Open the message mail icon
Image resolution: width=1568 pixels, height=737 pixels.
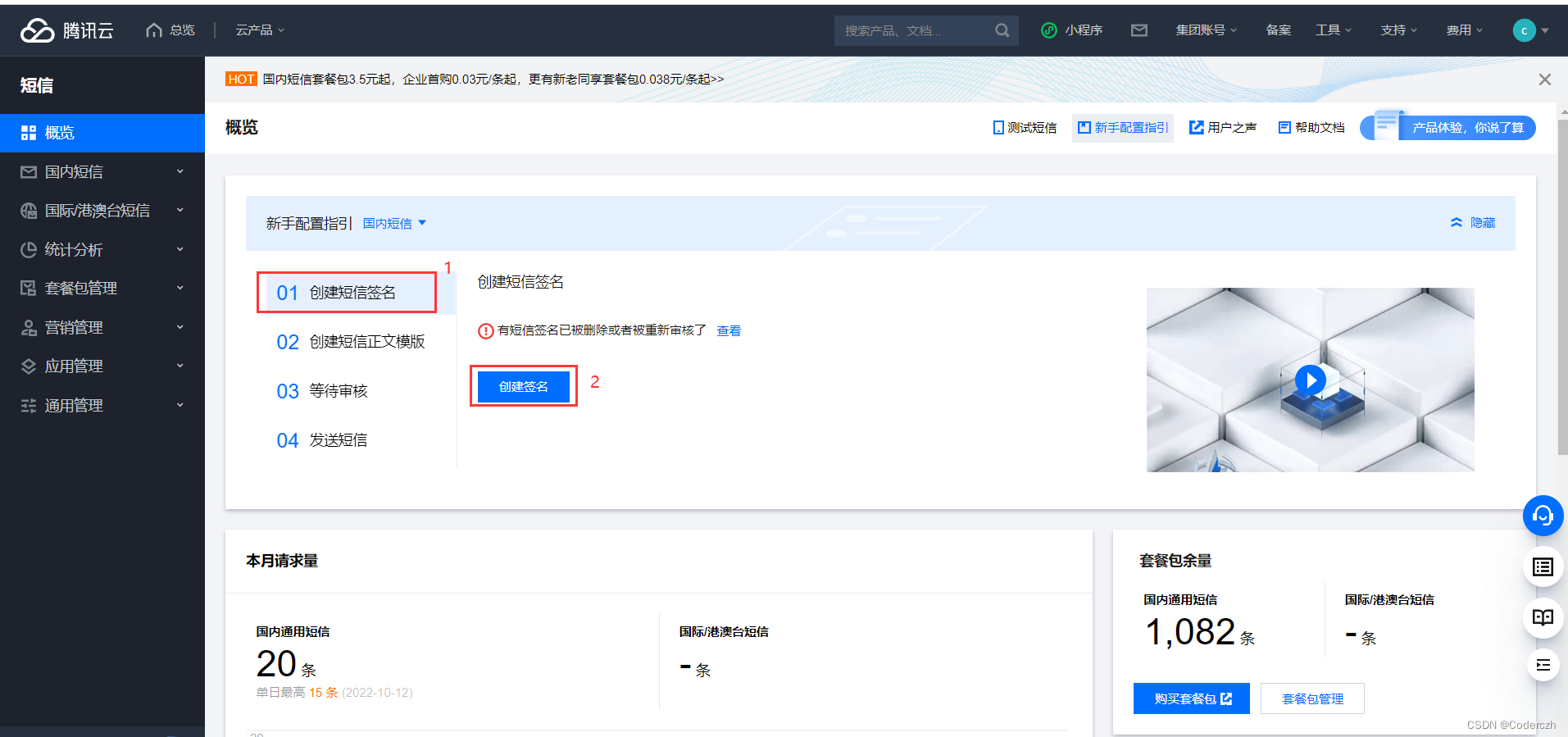coord(1139,30)
